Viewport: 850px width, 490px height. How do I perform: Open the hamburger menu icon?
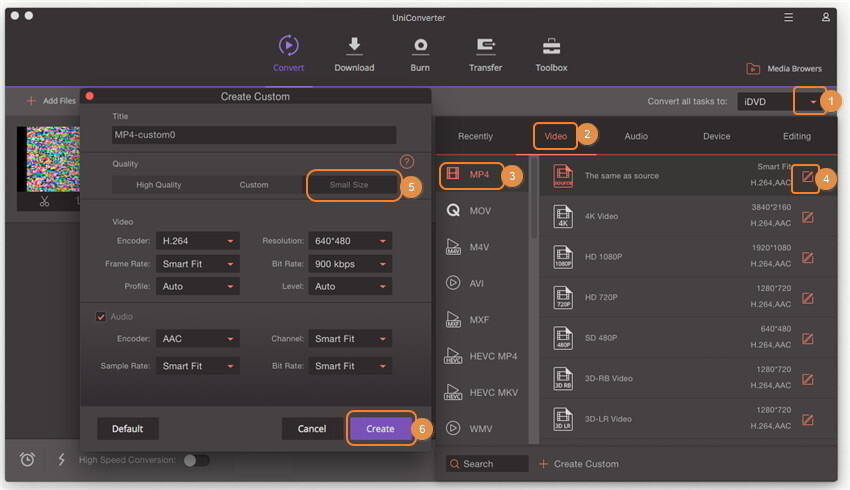[788, 17]
